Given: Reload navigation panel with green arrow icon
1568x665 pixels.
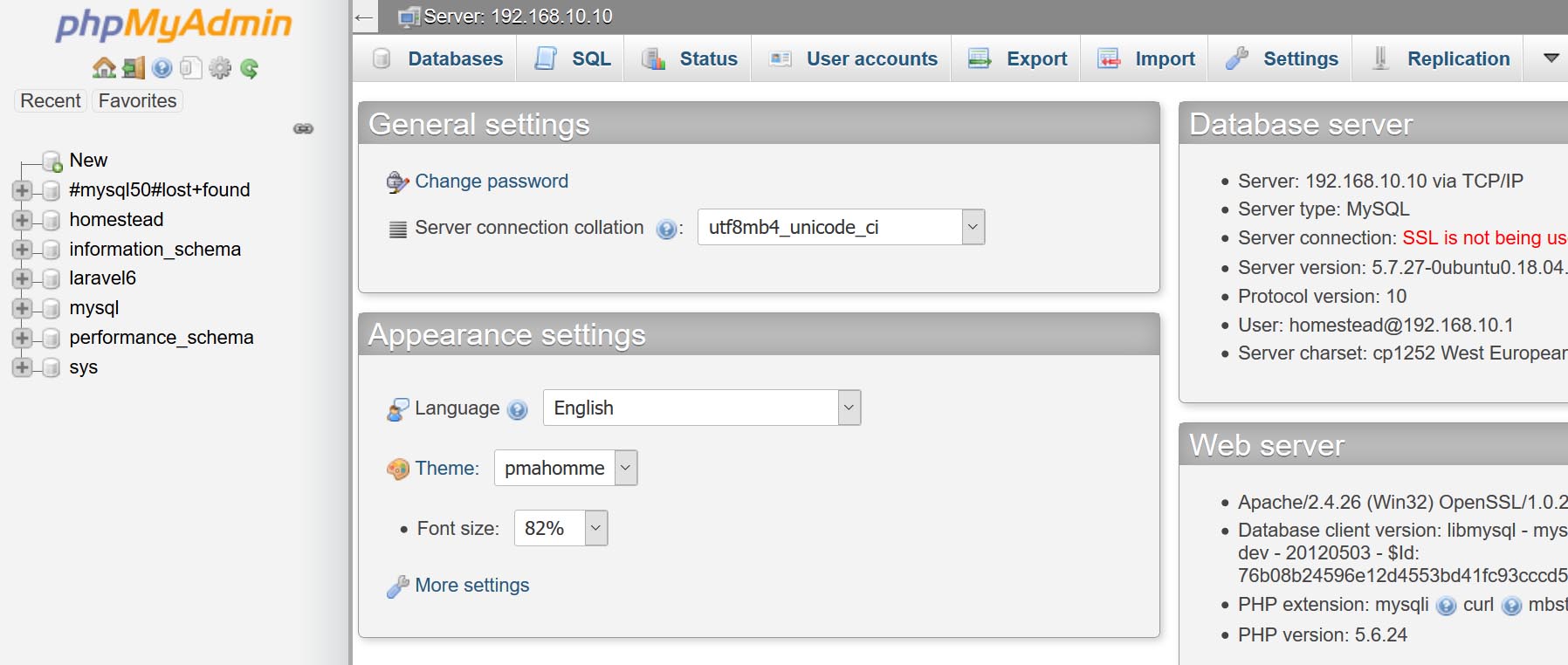Looking at the screenshot, I should [x=249, y=68].
